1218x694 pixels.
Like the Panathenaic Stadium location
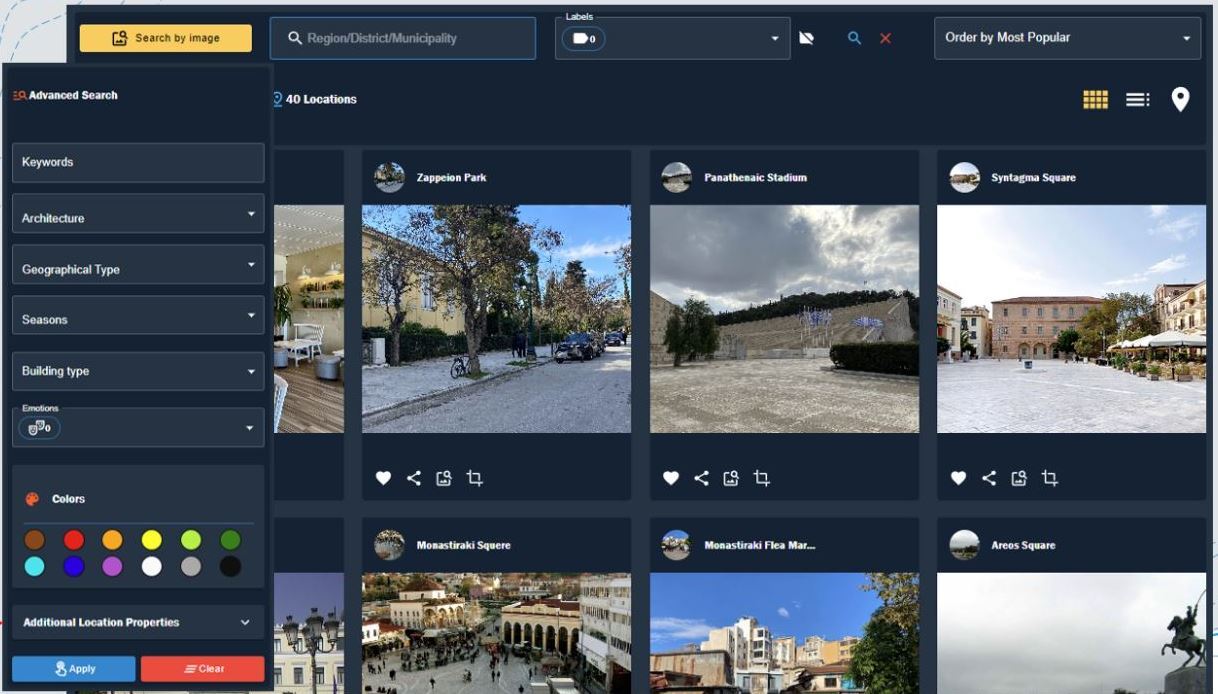pyautogui.click(x=671, y=478)
